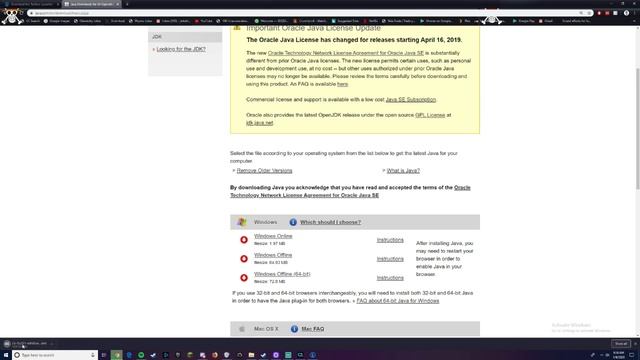Open the downloaded file in the downloads bar
This screenshot has width=640, height=360.
[x=27, y=344]
